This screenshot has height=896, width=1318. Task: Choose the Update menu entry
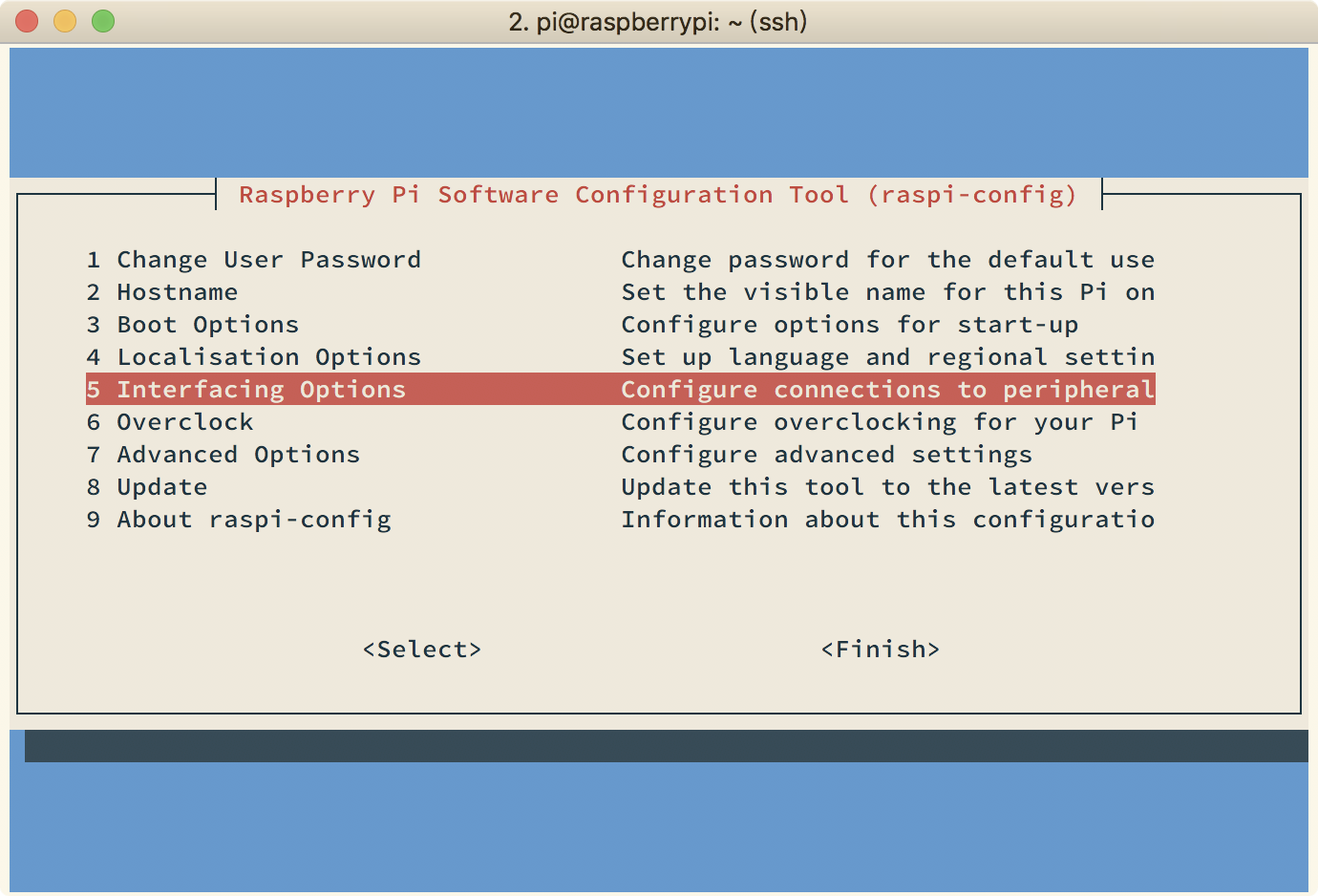621,487
